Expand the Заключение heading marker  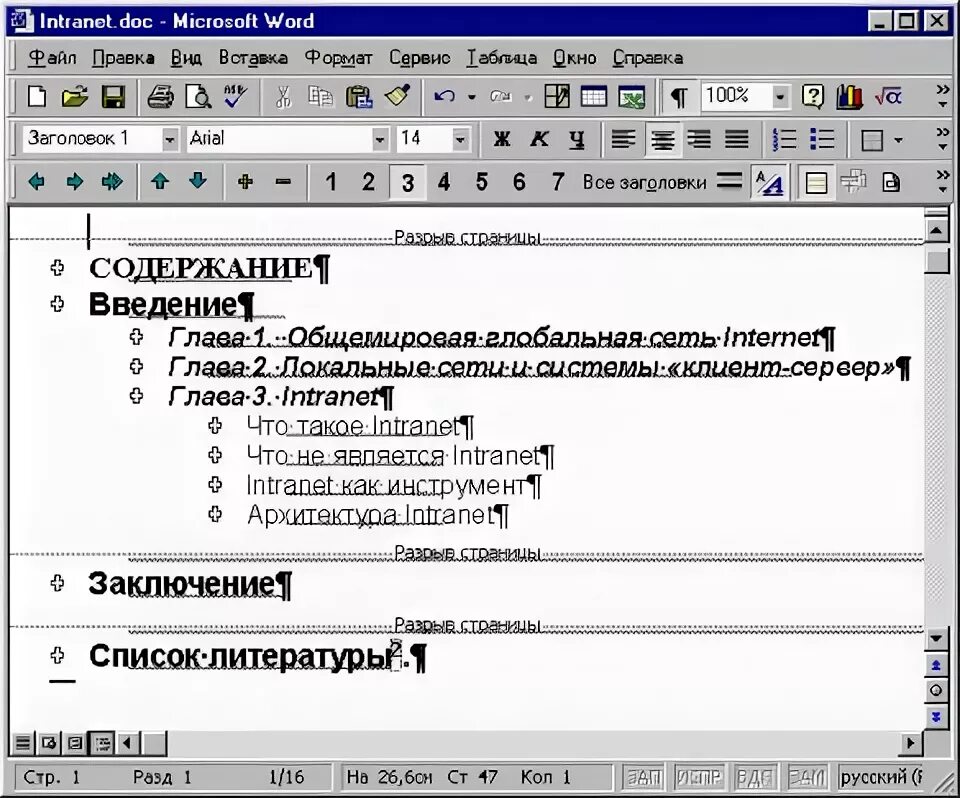58,583
